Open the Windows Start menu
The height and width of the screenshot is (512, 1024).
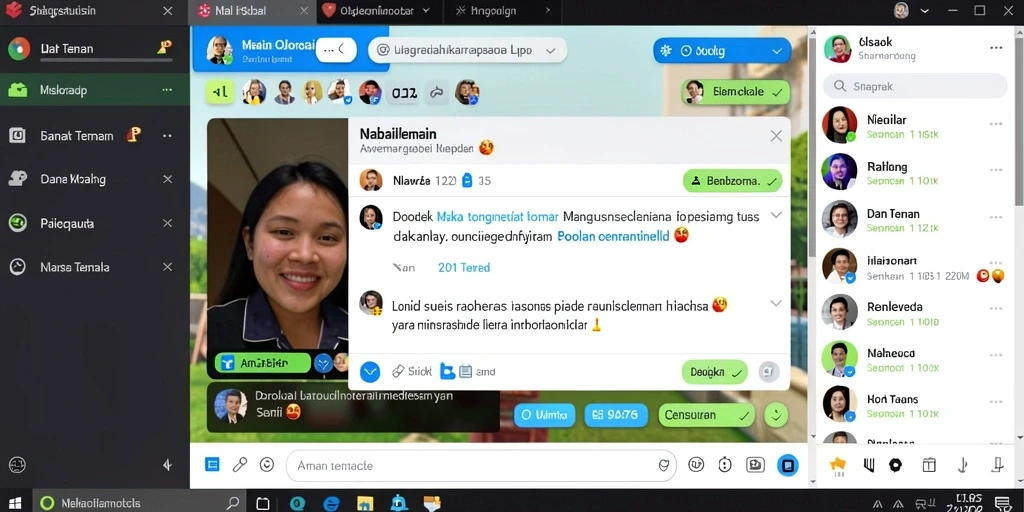tap(14, 503)
